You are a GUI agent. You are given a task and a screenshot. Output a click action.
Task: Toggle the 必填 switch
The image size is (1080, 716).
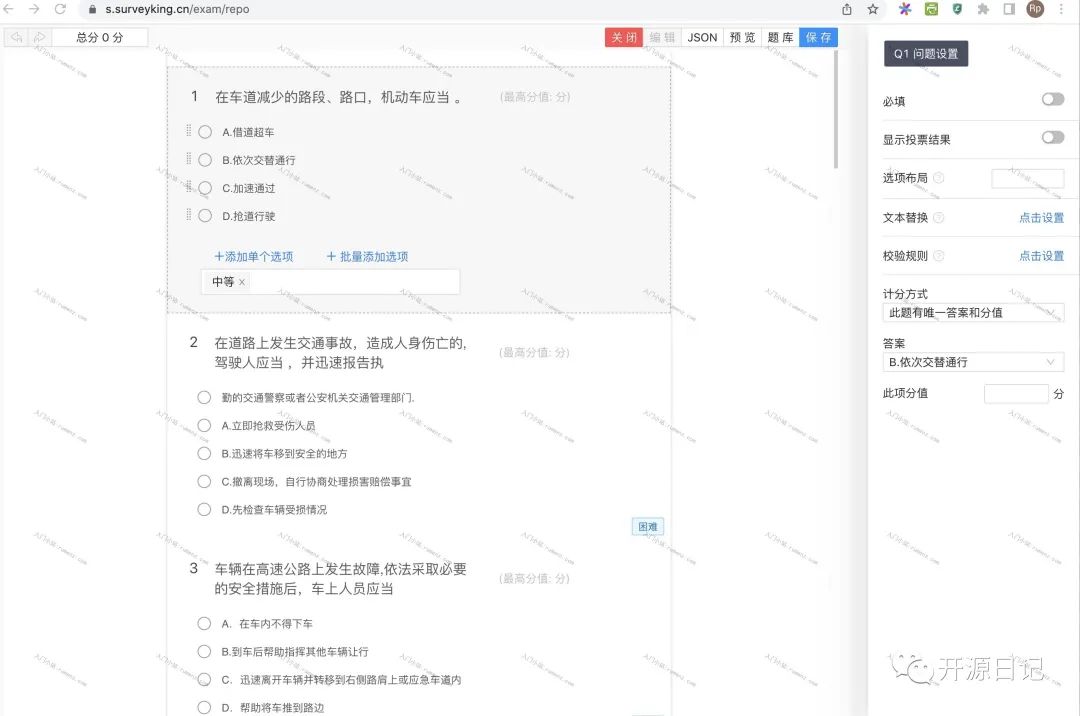[1052, 99]
